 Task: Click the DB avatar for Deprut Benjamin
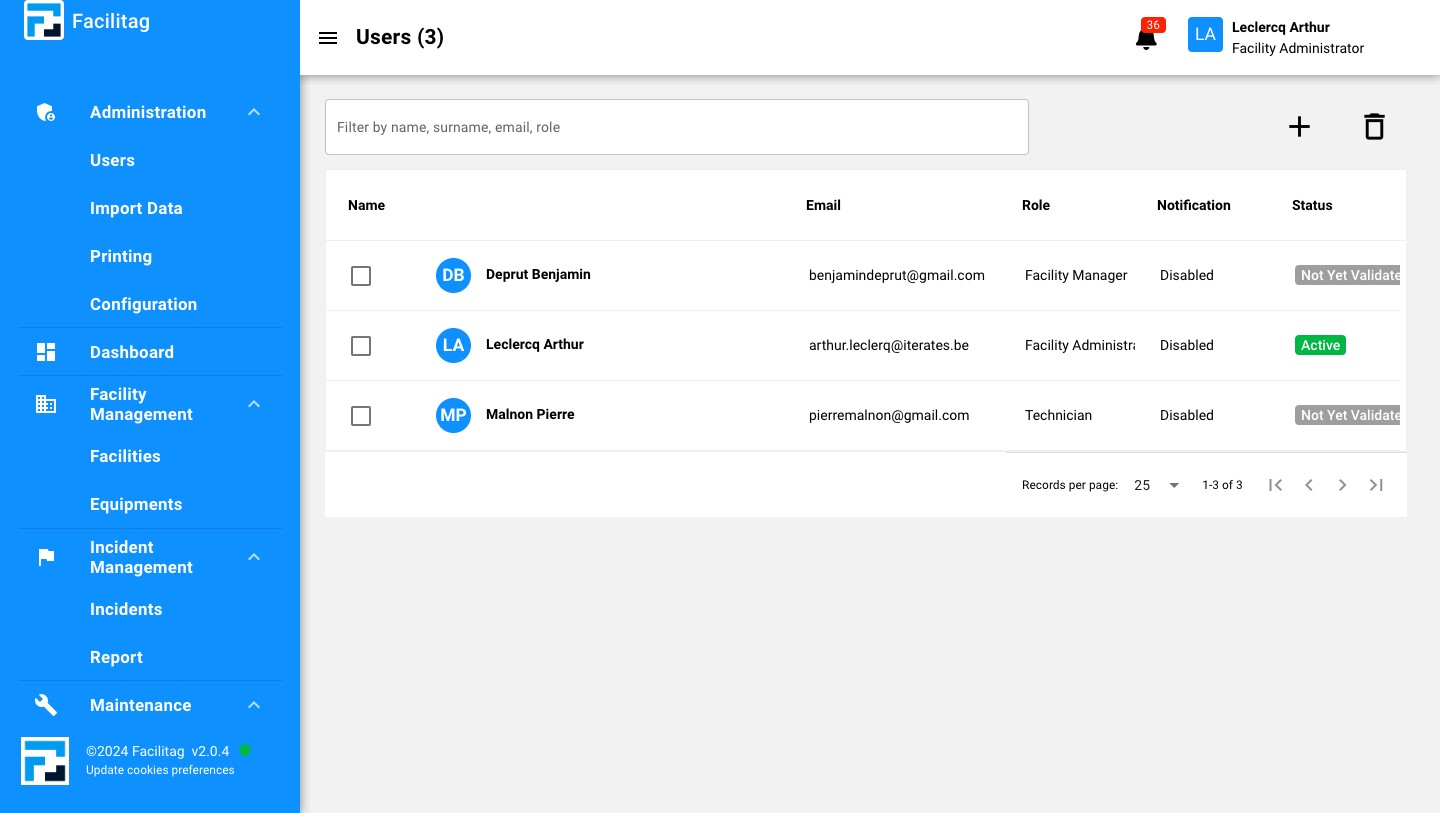pyautogui.click(x=453, y=275)
